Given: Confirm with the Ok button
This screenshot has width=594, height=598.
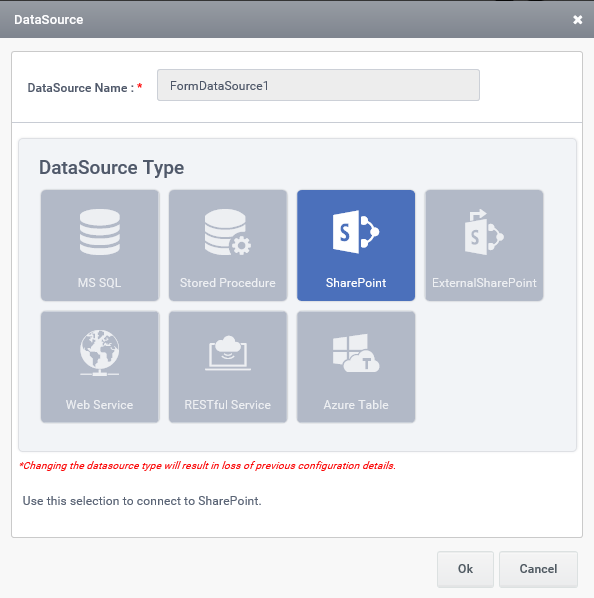Looking at the screenshot, I should (x=465, y=569).
